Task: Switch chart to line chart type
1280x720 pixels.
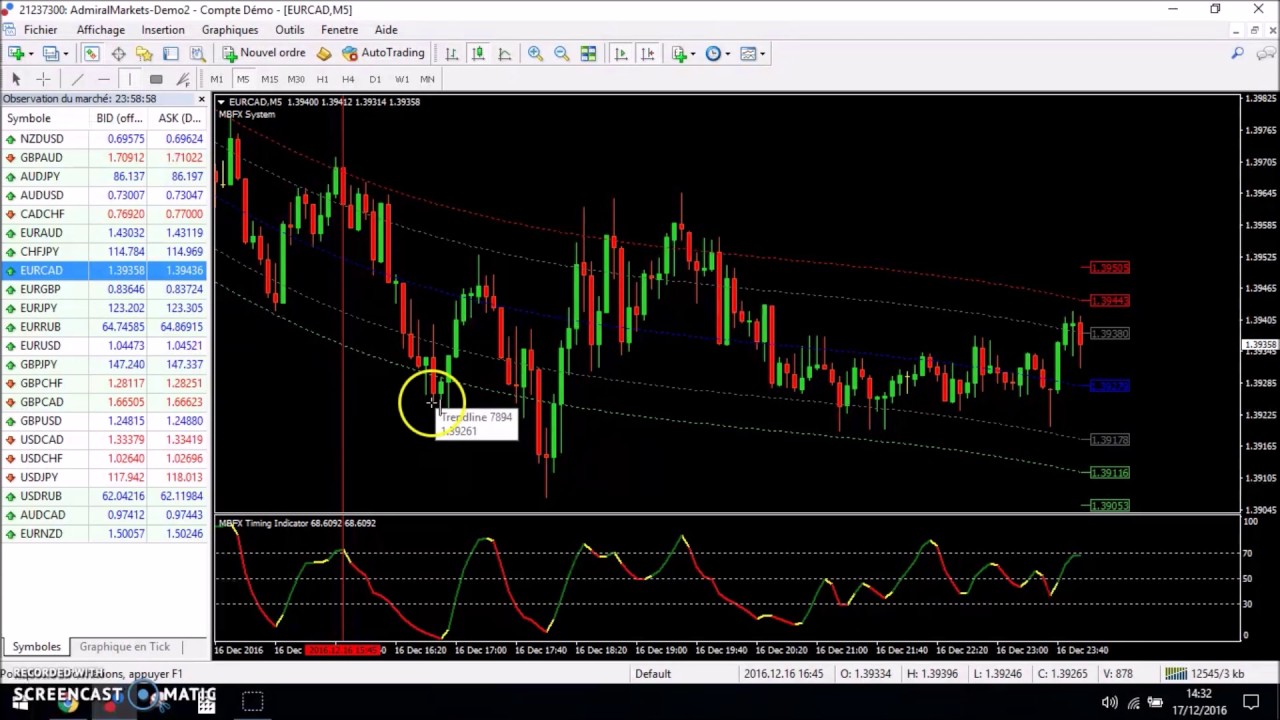Action: [x=505, y=53]
